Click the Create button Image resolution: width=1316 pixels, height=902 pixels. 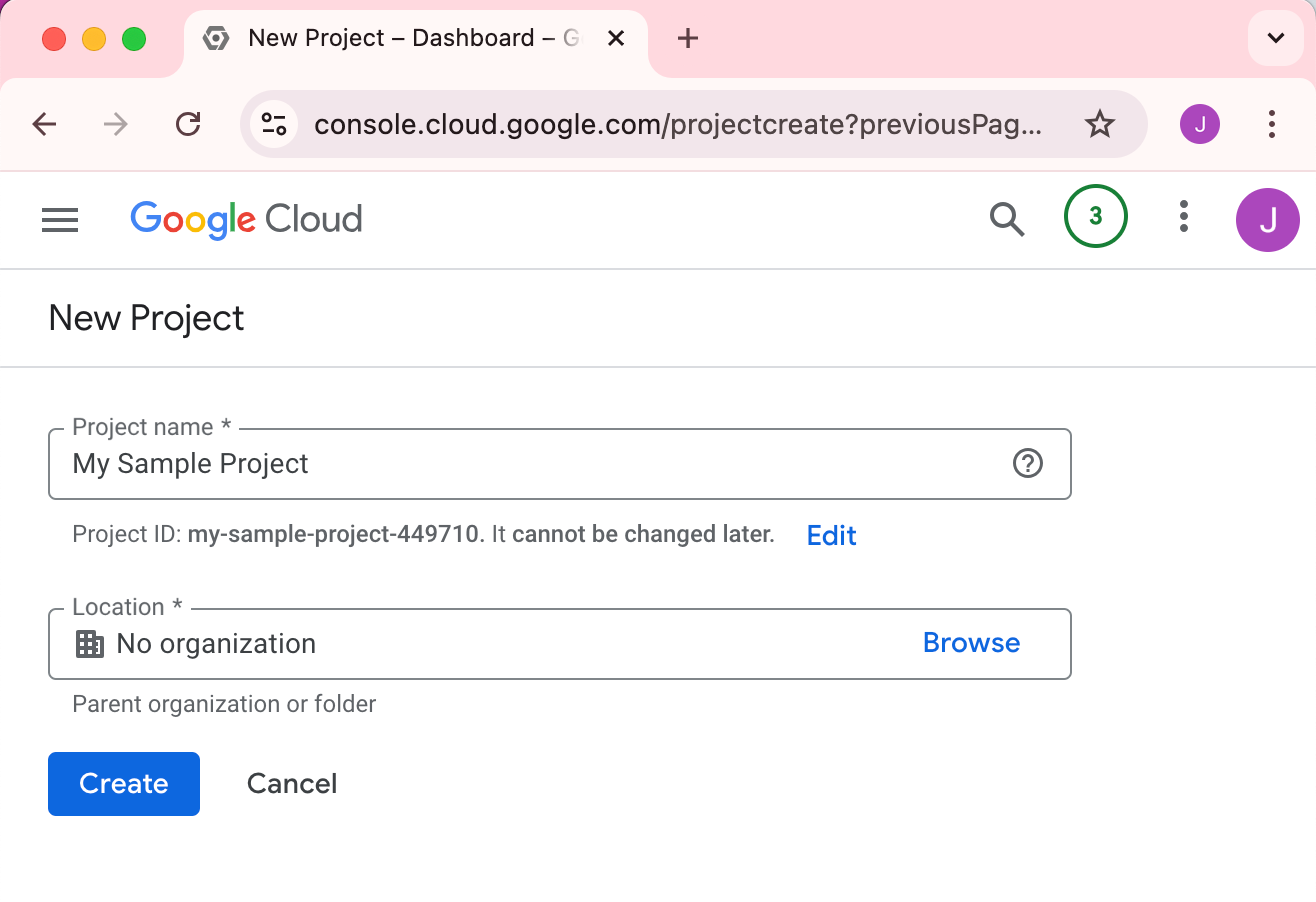click(124, 784)
